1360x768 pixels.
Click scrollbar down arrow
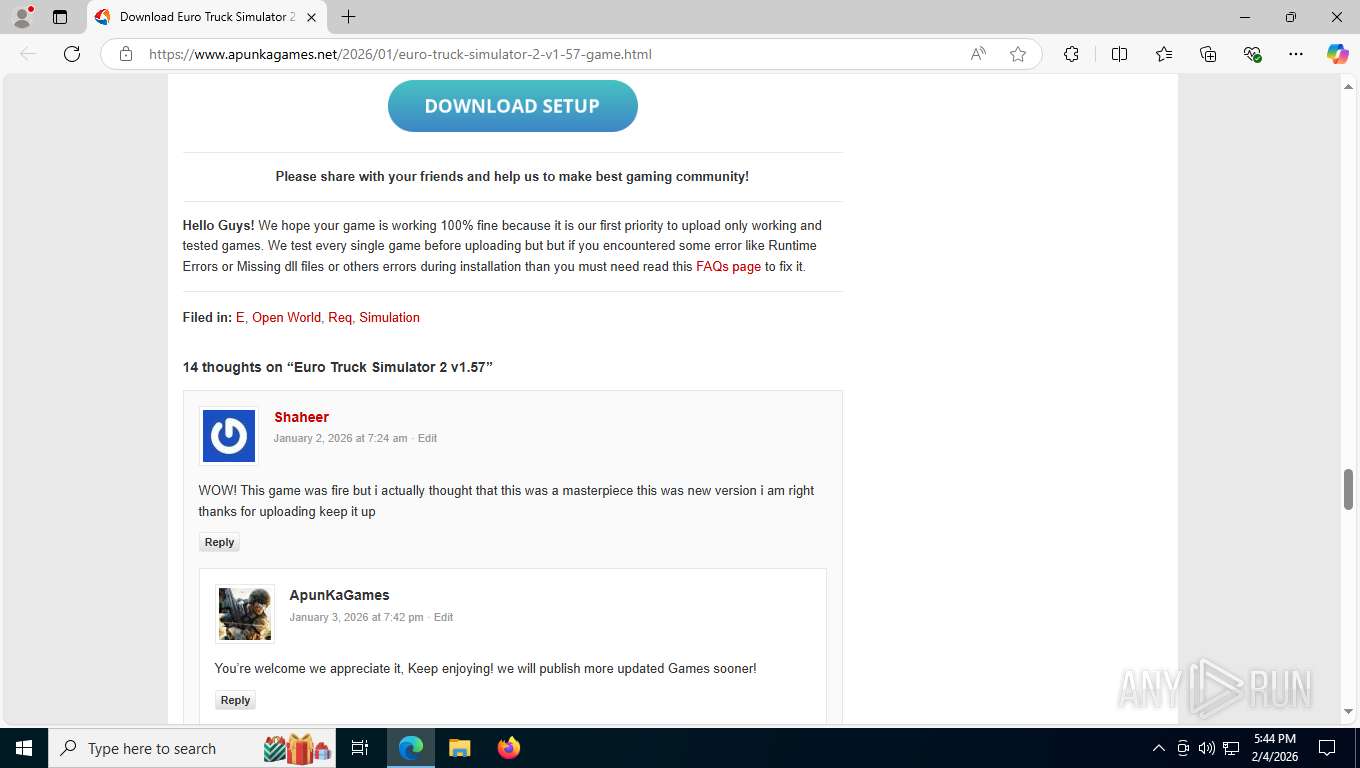1348,712
